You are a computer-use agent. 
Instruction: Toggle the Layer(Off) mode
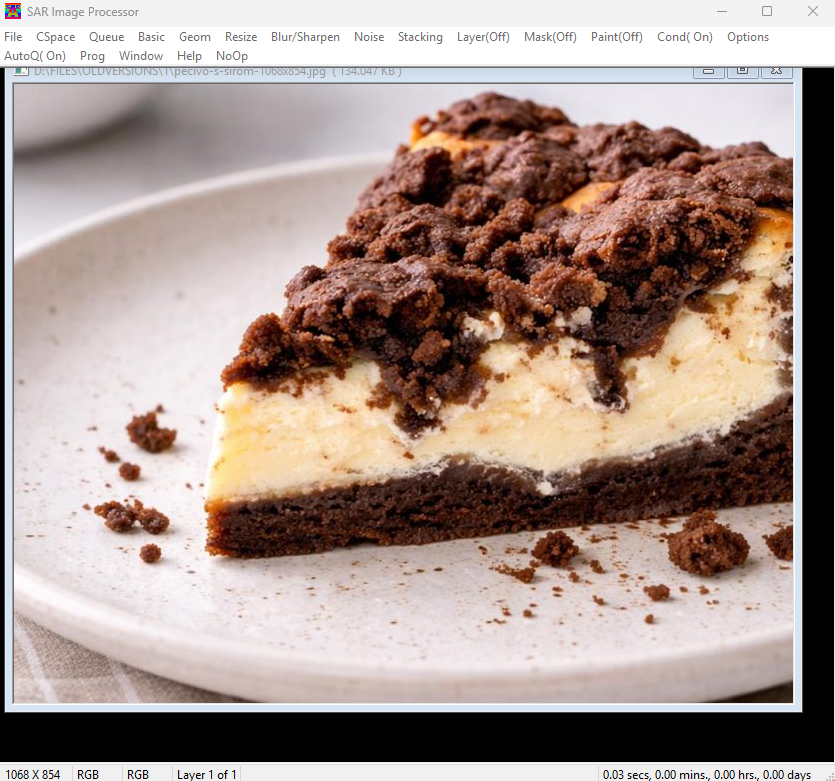click(x=483, y=37)
